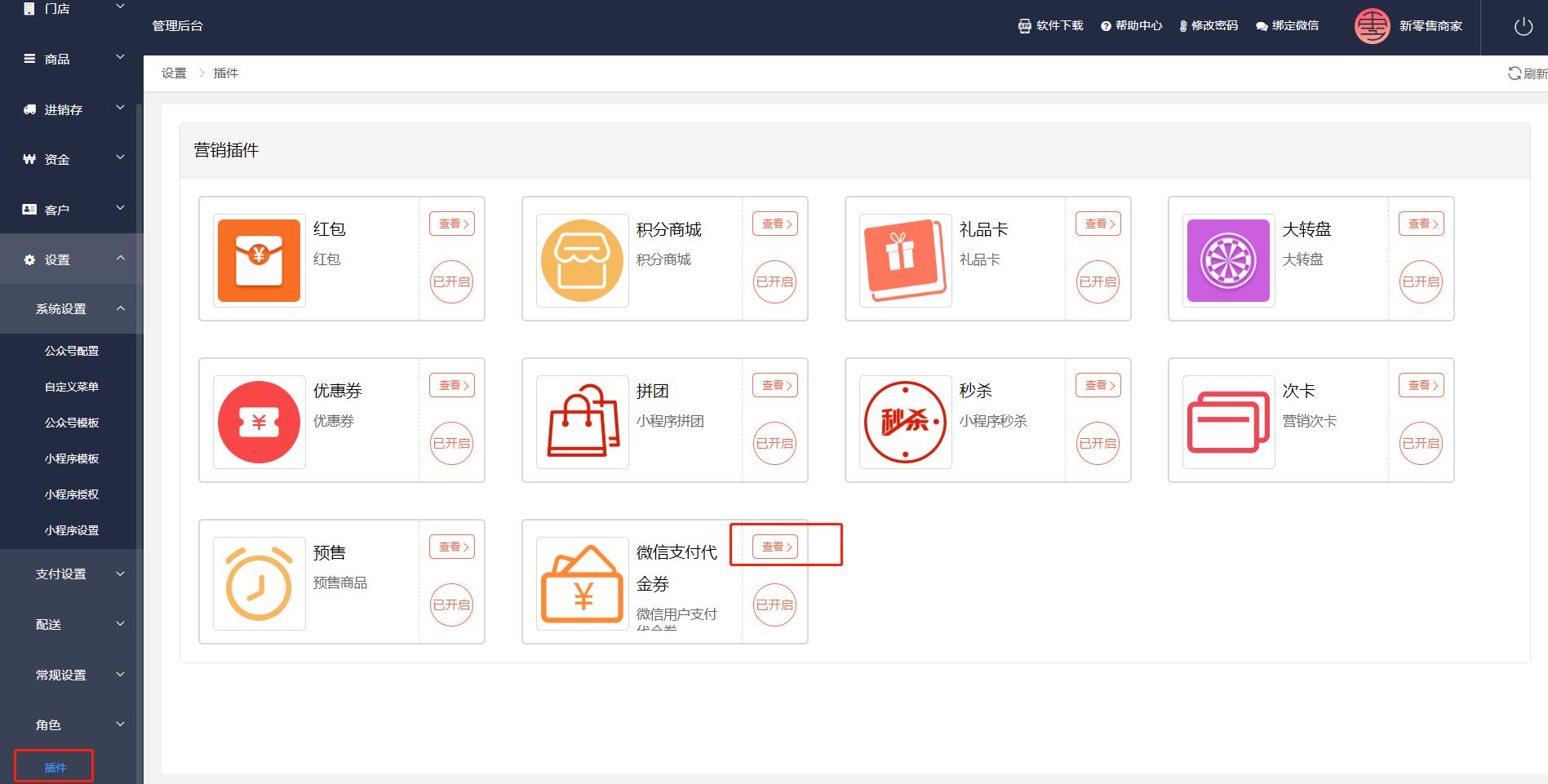Select the 红包 red envelope plugin icon
The height and width of the screenshot is (784, 1548).
[258, 260]
